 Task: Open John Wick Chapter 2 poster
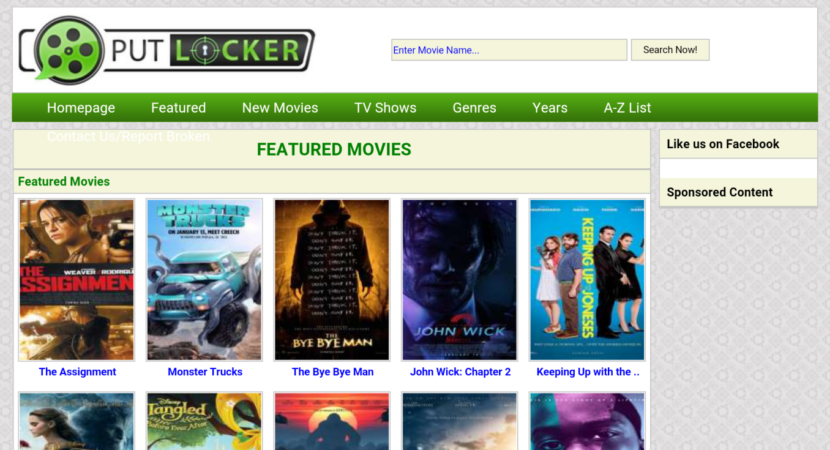pyautogui.click(x=459, y=280)
